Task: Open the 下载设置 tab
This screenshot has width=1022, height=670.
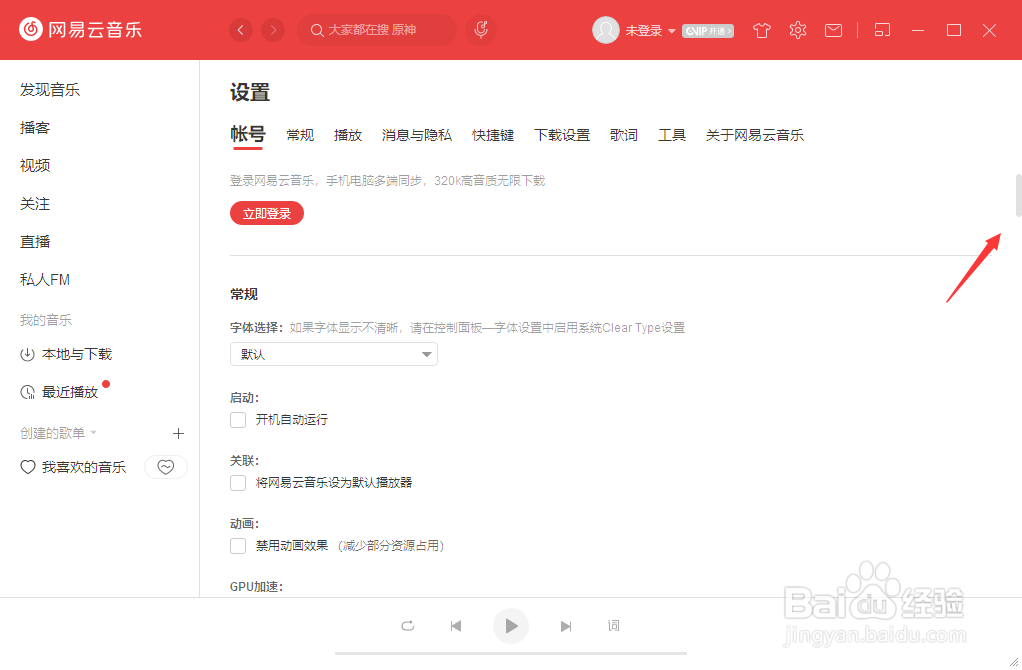Action: point(562,135)
